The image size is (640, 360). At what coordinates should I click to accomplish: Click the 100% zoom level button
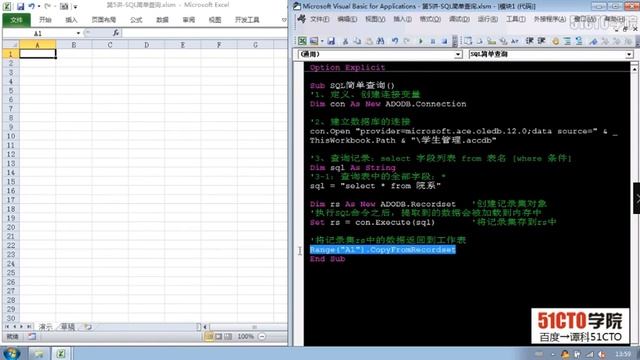coord(245,336)
